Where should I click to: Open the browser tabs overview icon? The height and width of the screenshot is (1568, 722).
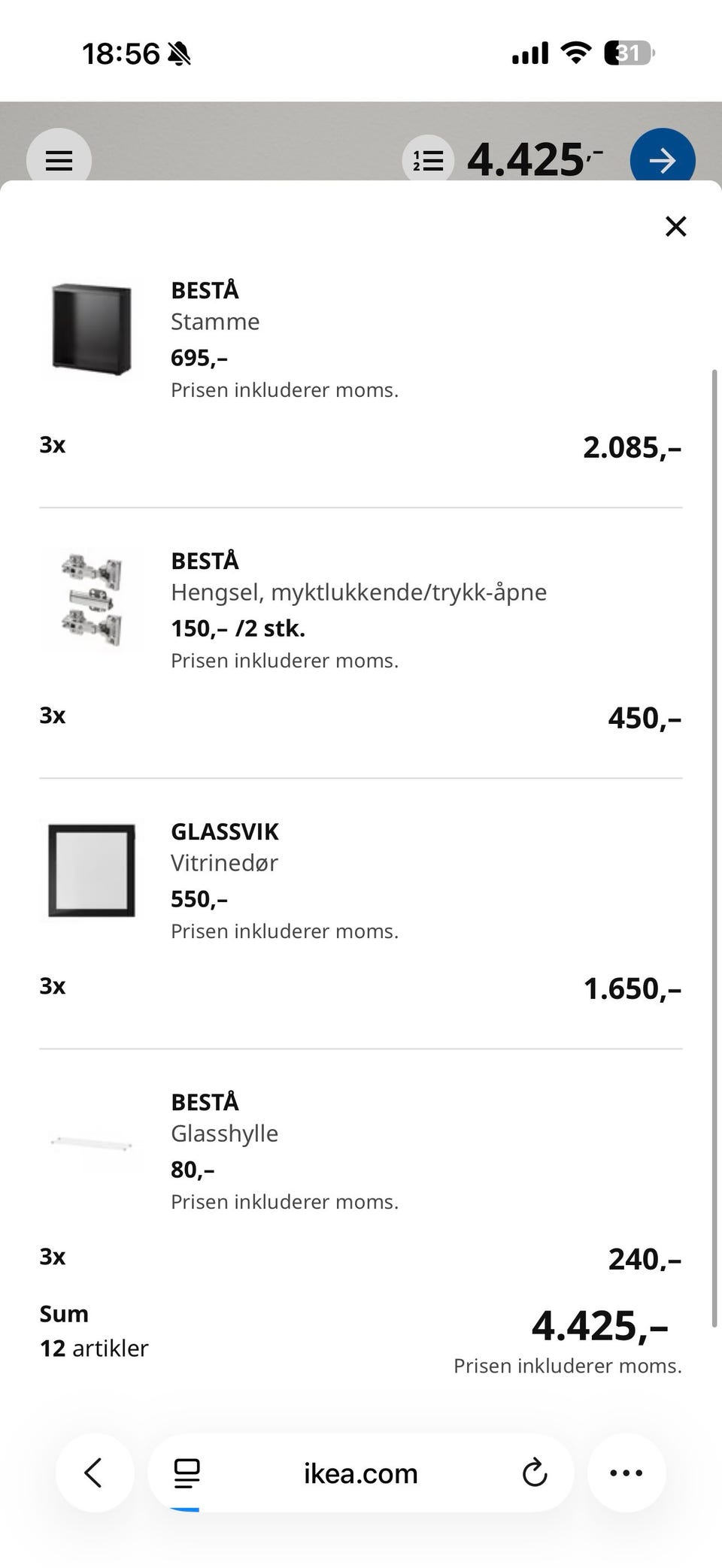coord(187,1473)
